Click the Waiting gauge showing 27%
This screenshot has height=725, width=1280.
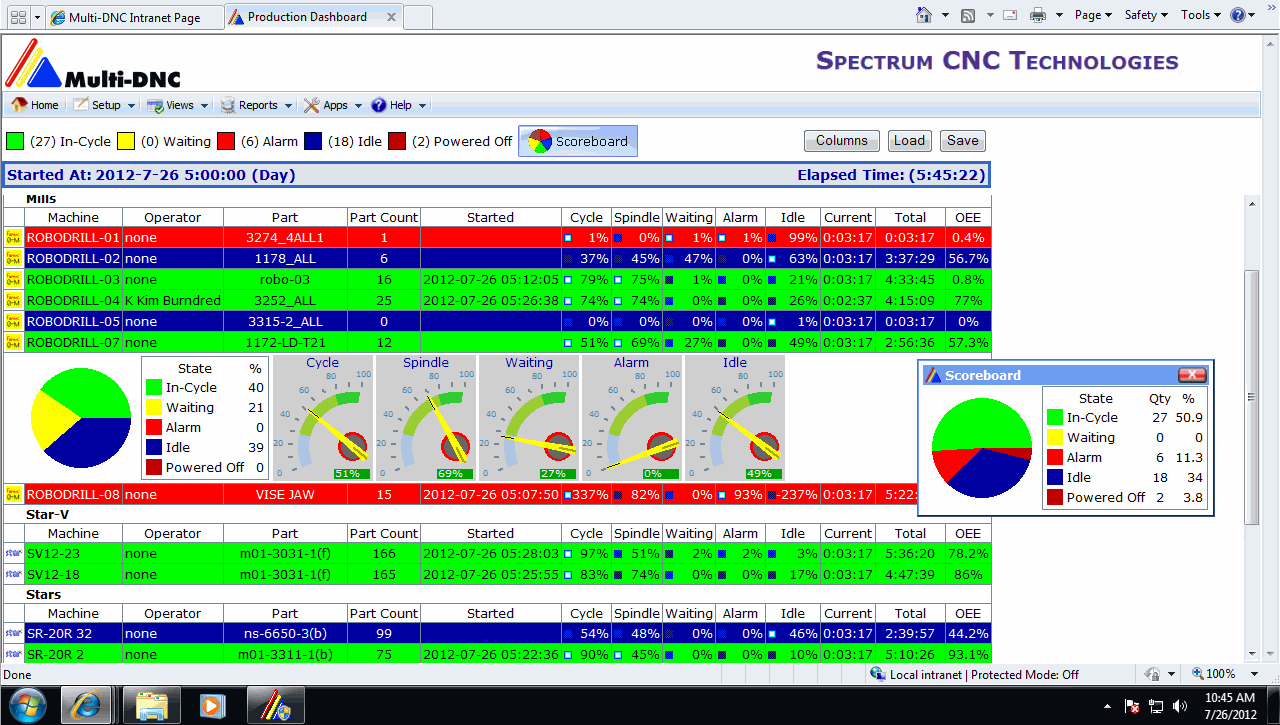[x=529, y=418]
